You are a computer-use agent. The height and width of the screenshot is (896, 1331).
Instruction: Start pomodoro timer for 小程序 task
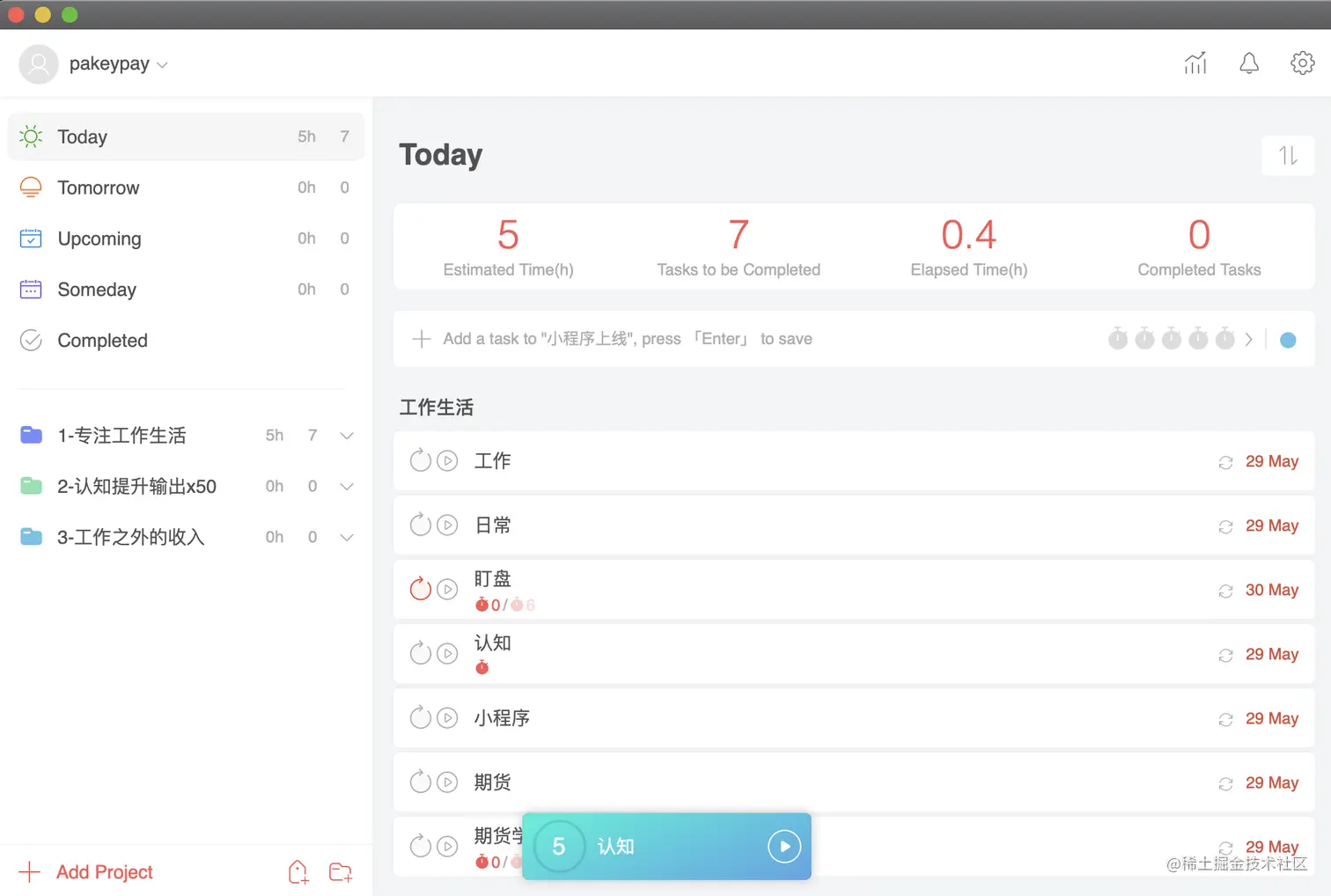(x=448, y=717)
